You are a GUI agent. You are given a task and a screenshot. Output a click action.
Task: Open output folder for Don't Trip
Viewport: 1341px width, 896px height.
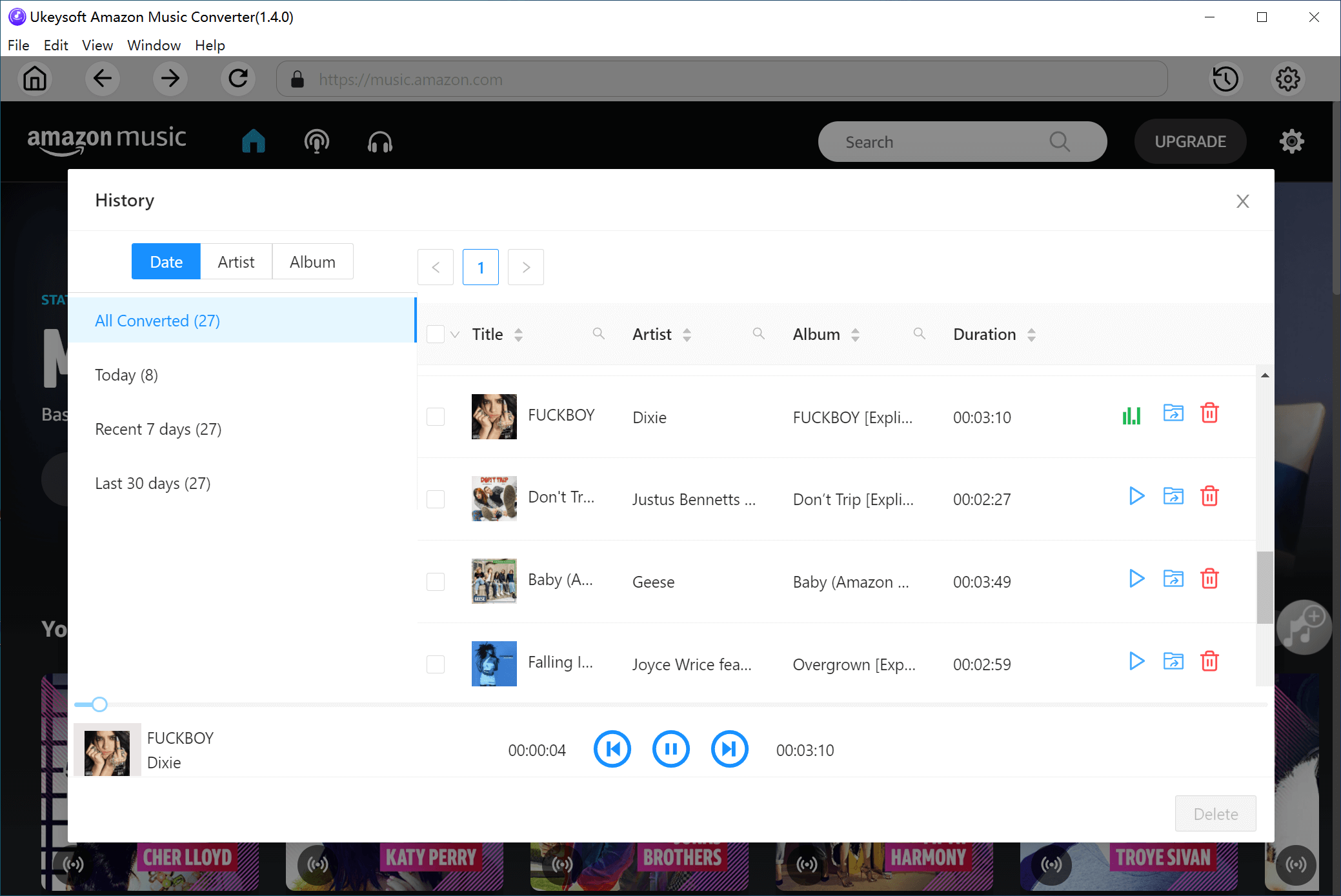[1173, 496]
